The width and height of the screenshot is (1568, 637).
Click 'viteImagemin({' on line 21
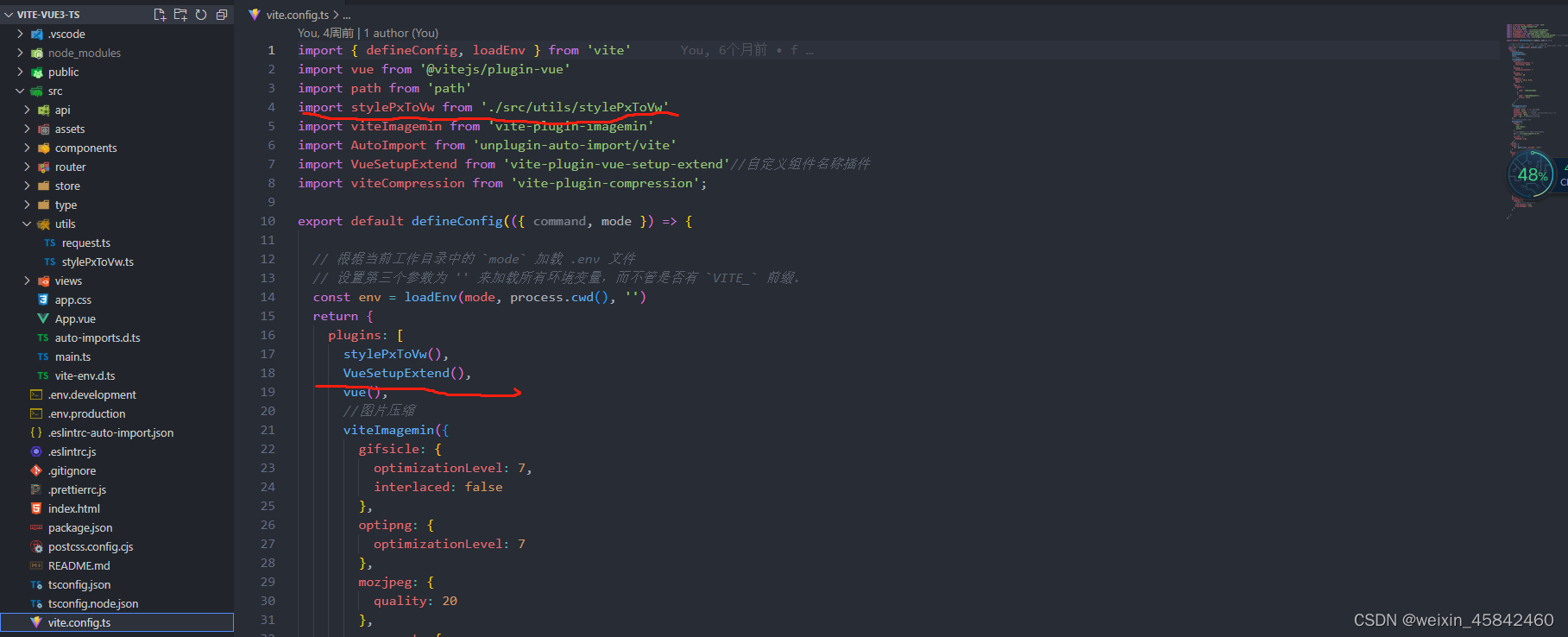[396, 430]
